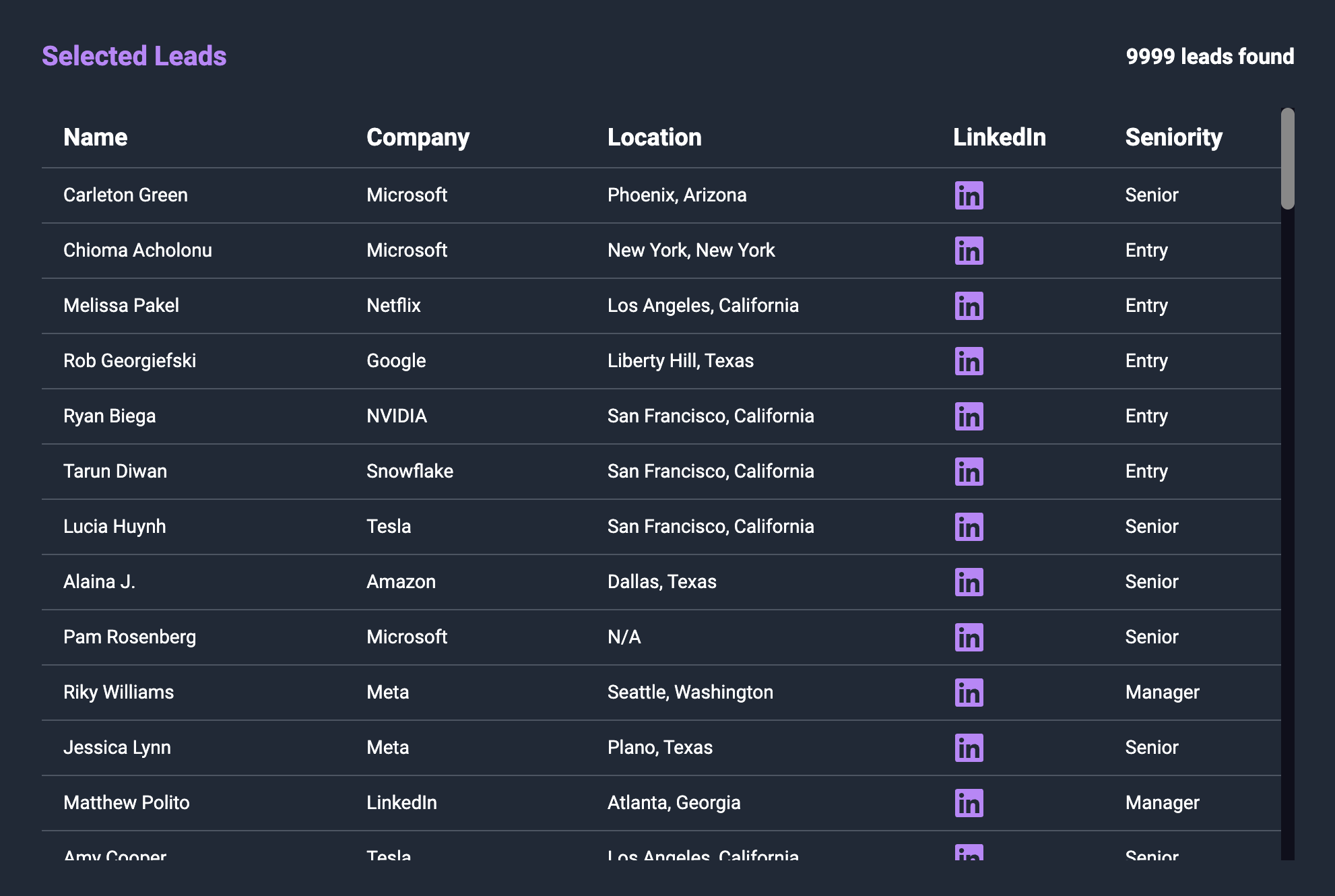
Task: Click the Location column header
Action: point(654,137)
